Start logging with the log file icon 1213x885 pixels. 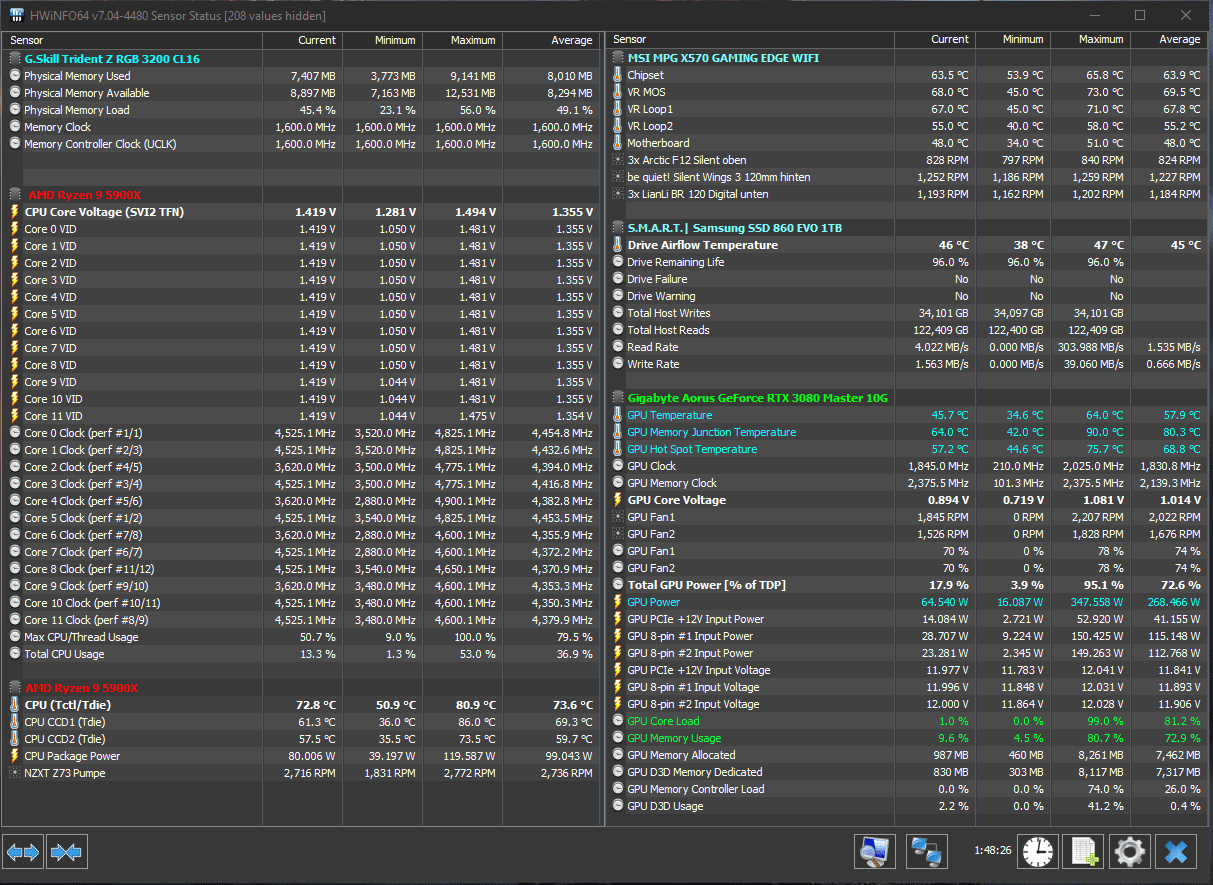click(x=1084, y=851)
